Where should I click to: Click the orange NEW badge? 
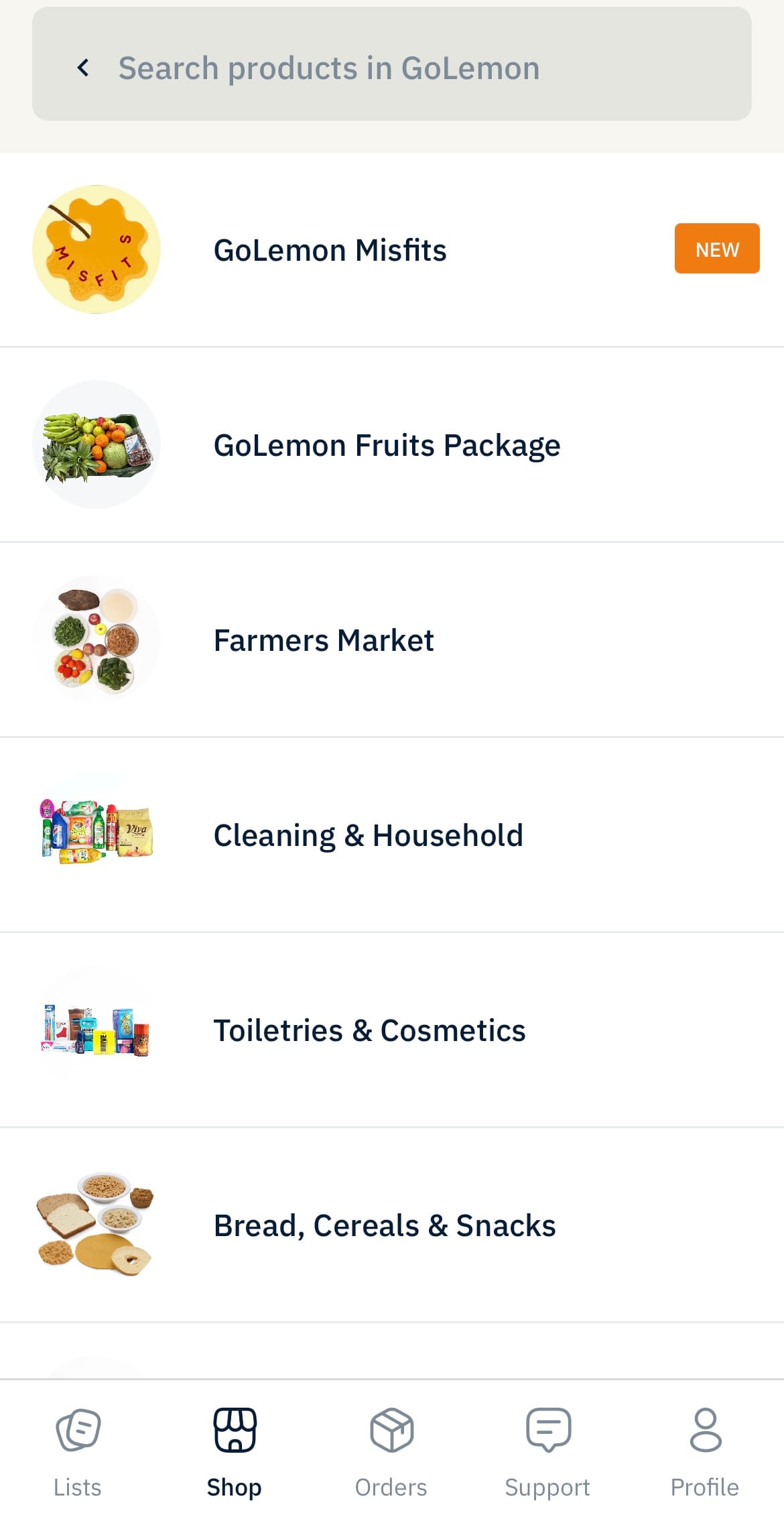coord(717,249)
